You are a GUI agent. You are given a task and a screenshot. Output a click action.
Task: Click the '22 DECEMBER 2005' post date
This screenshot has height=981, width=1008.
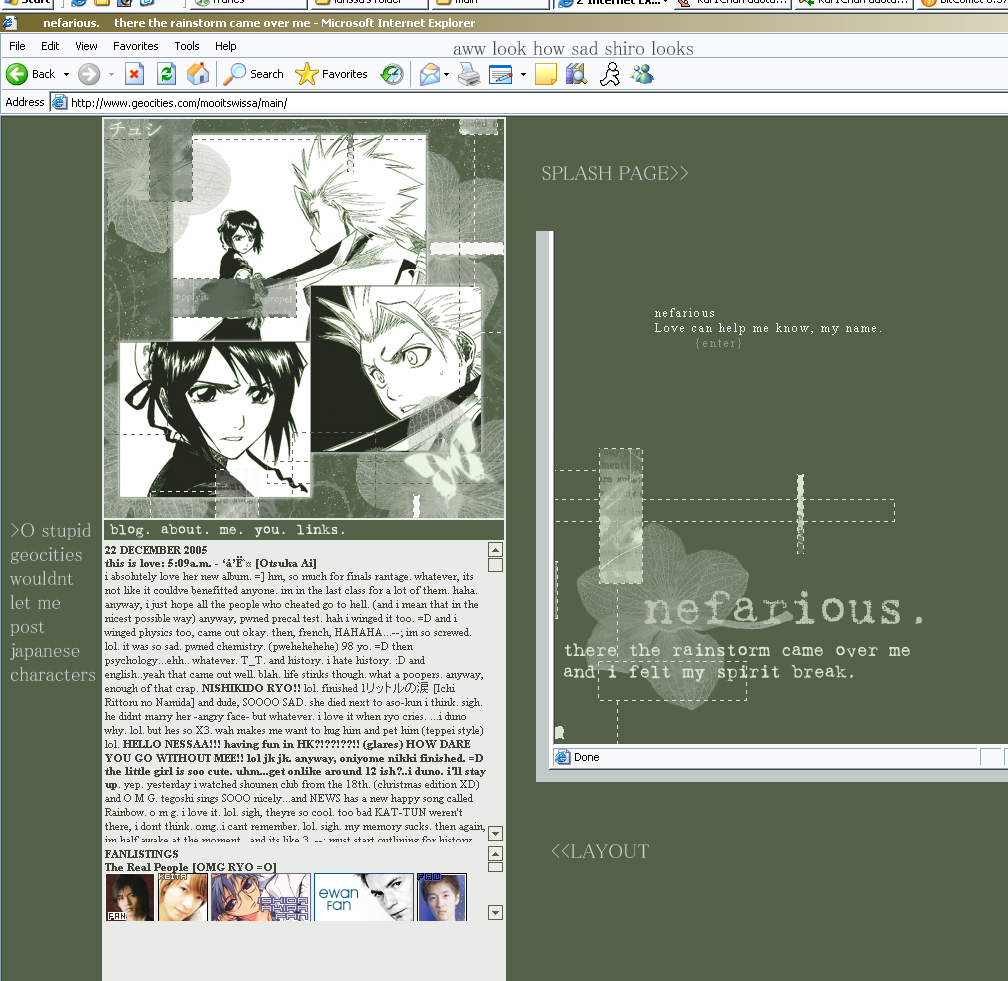point(156,550)
